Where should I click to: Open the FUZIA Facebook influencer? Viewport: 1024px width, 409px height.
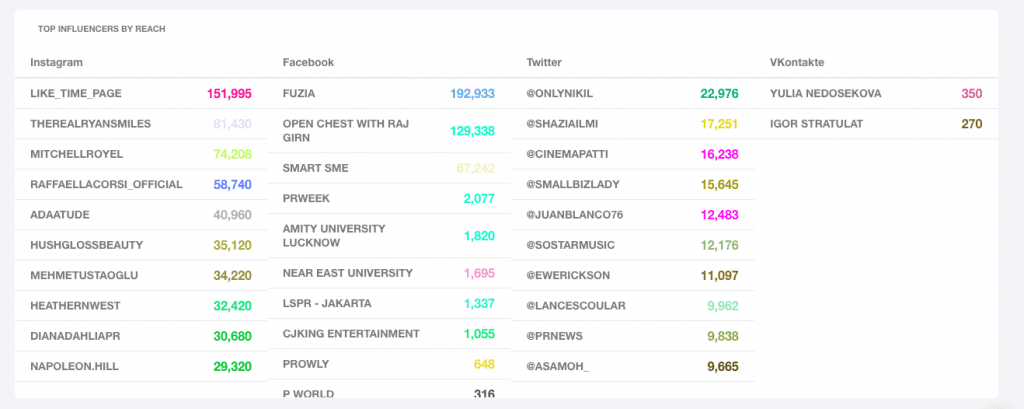coord(300,94)
